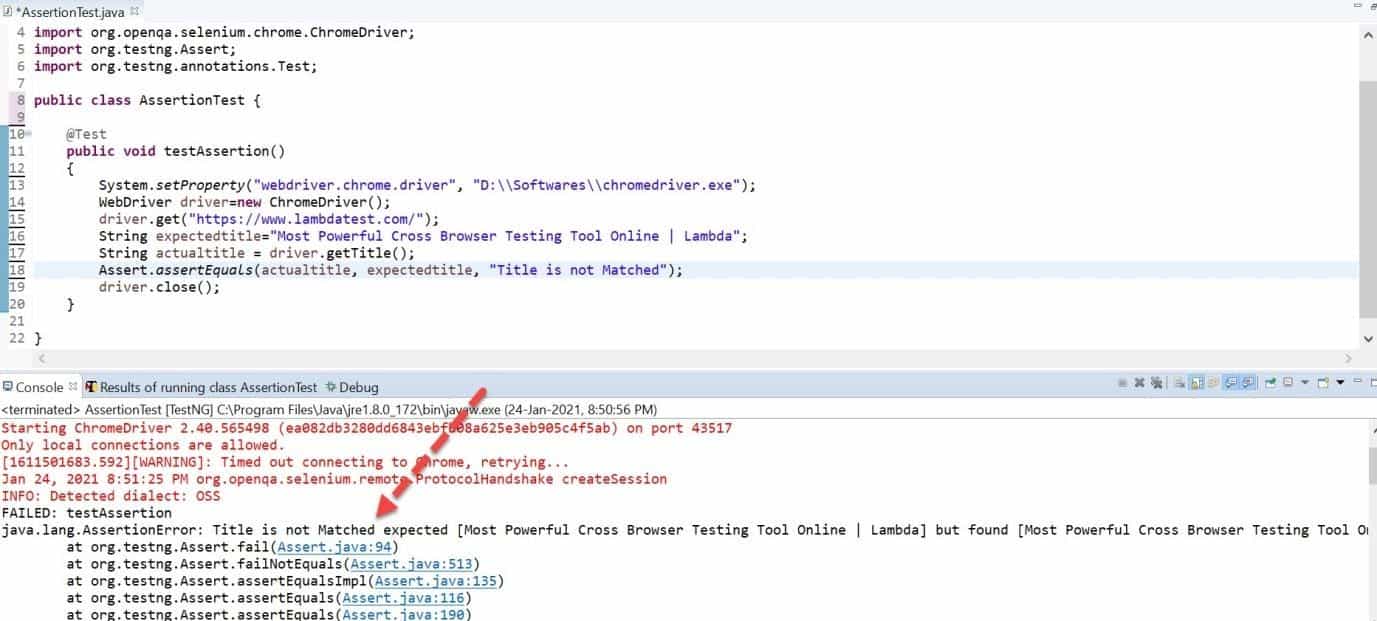Open the Display Selected Console dropdown arrow

(1305, 383)
